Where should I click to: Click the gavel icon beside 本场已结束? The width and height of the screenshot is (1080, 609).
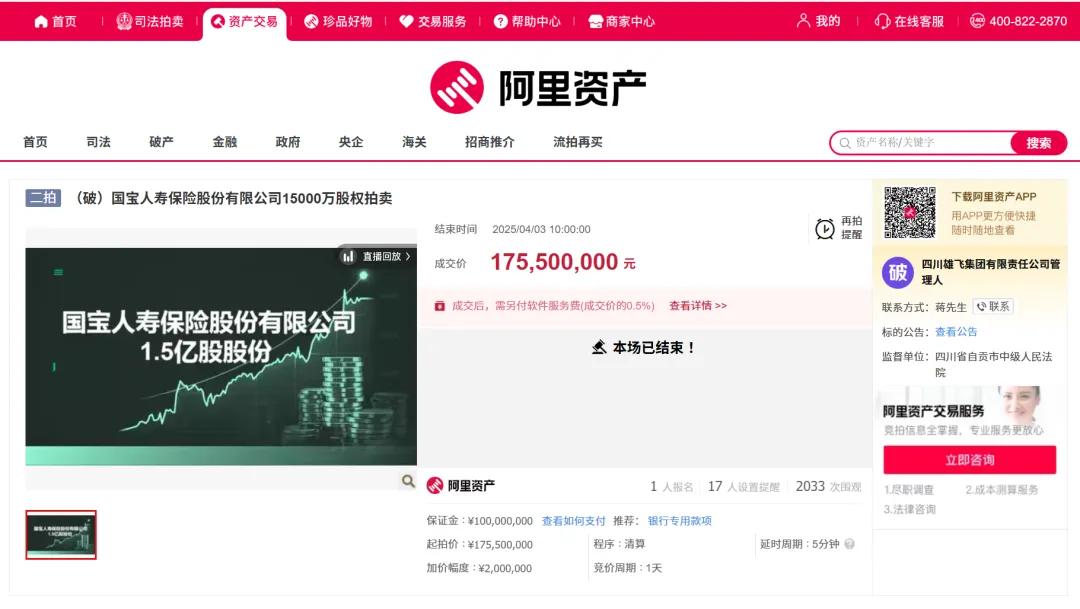(599, 347)
